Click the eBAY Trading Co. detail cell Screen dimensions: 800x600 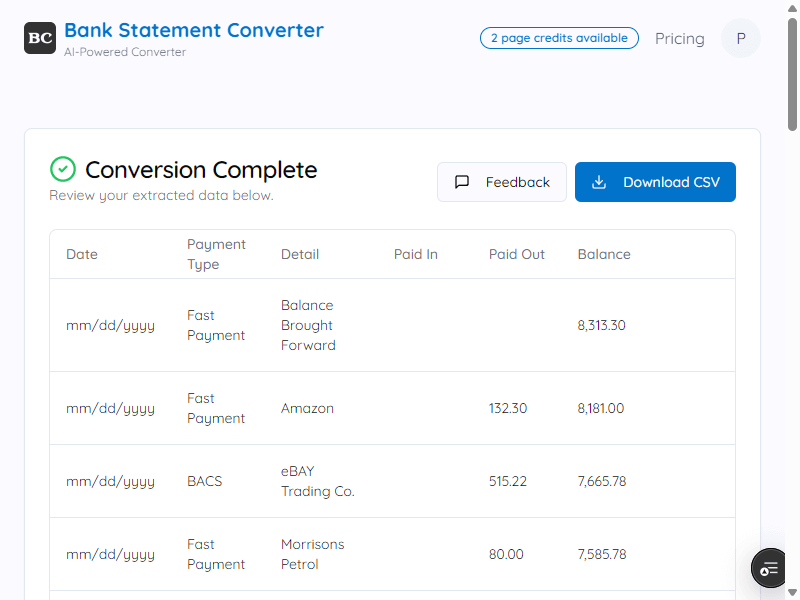(x=318, y=481)
